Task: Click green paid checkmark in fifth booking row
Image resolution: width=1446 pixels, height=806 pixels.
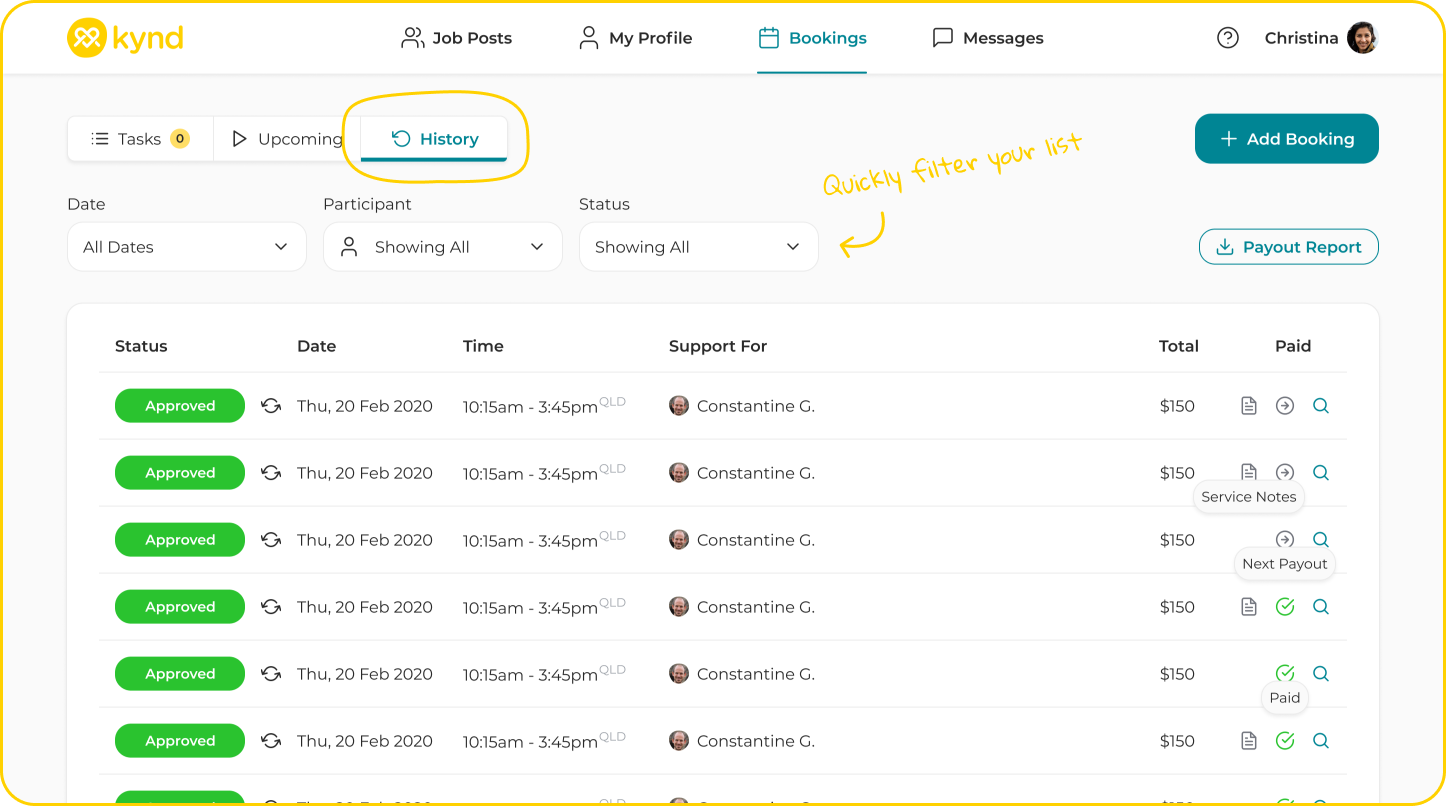Action: 1285,674
